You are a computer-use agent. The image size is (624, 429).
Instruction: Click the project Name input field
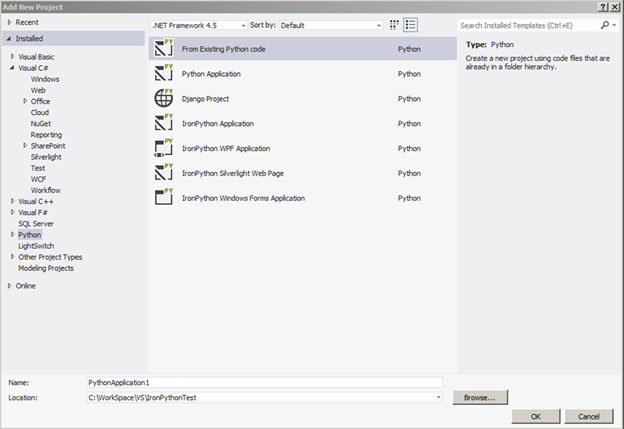(x=265, y=382)
